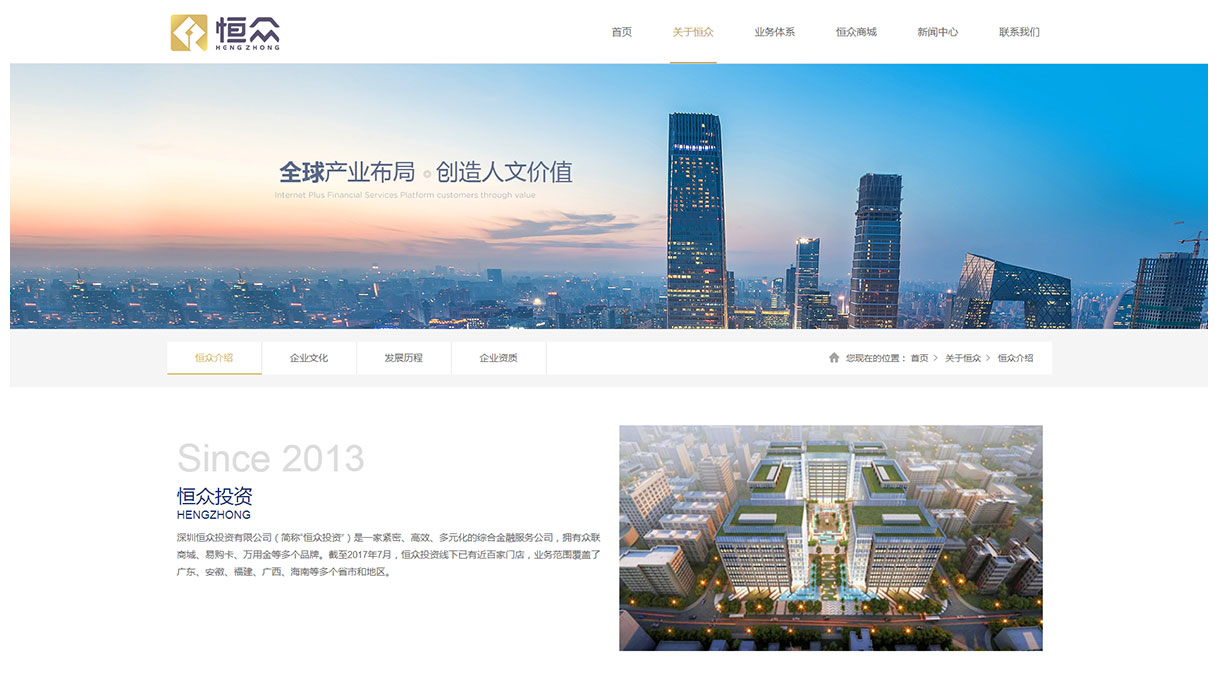This screenshot has height=680, width=1217.
Task: Switch to the 恒众介绍 sub-tab
Action: [214, 358]
